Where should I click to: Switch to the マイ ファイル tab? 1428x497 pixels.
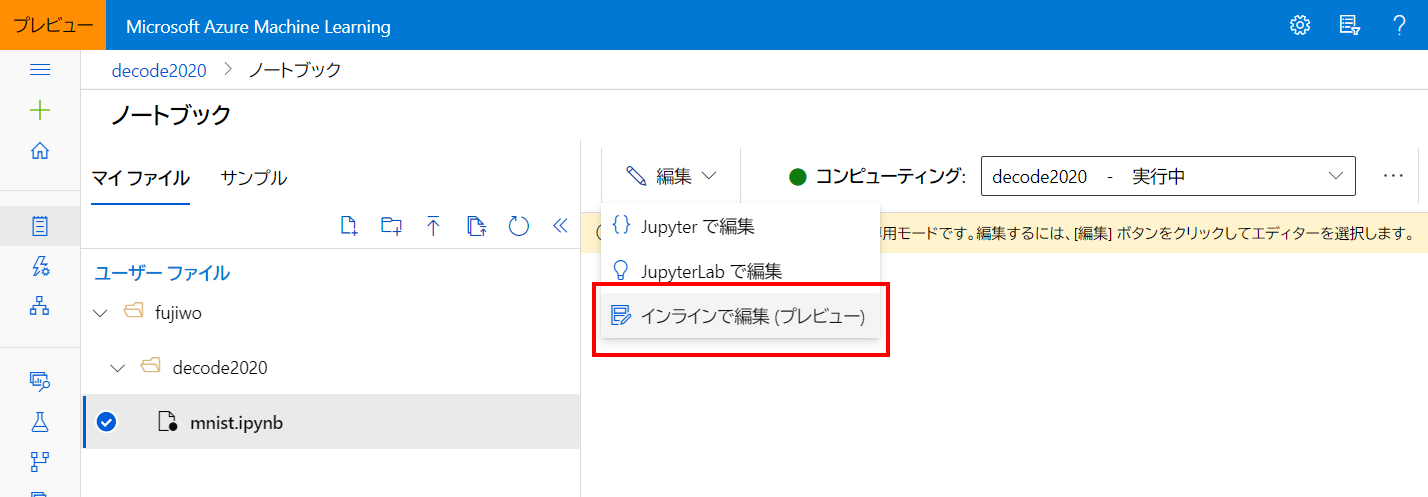(140, 178)
